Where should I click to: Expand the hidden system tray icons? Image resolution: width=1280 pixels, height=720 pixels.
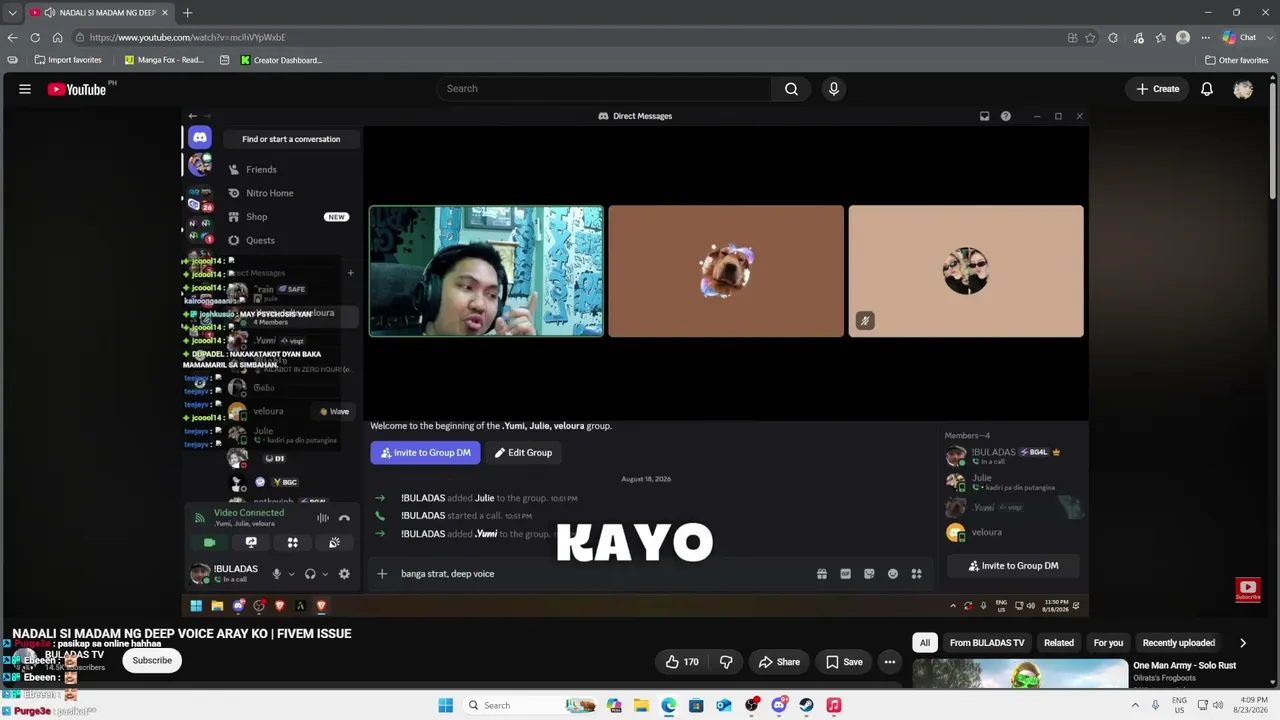1135,705
